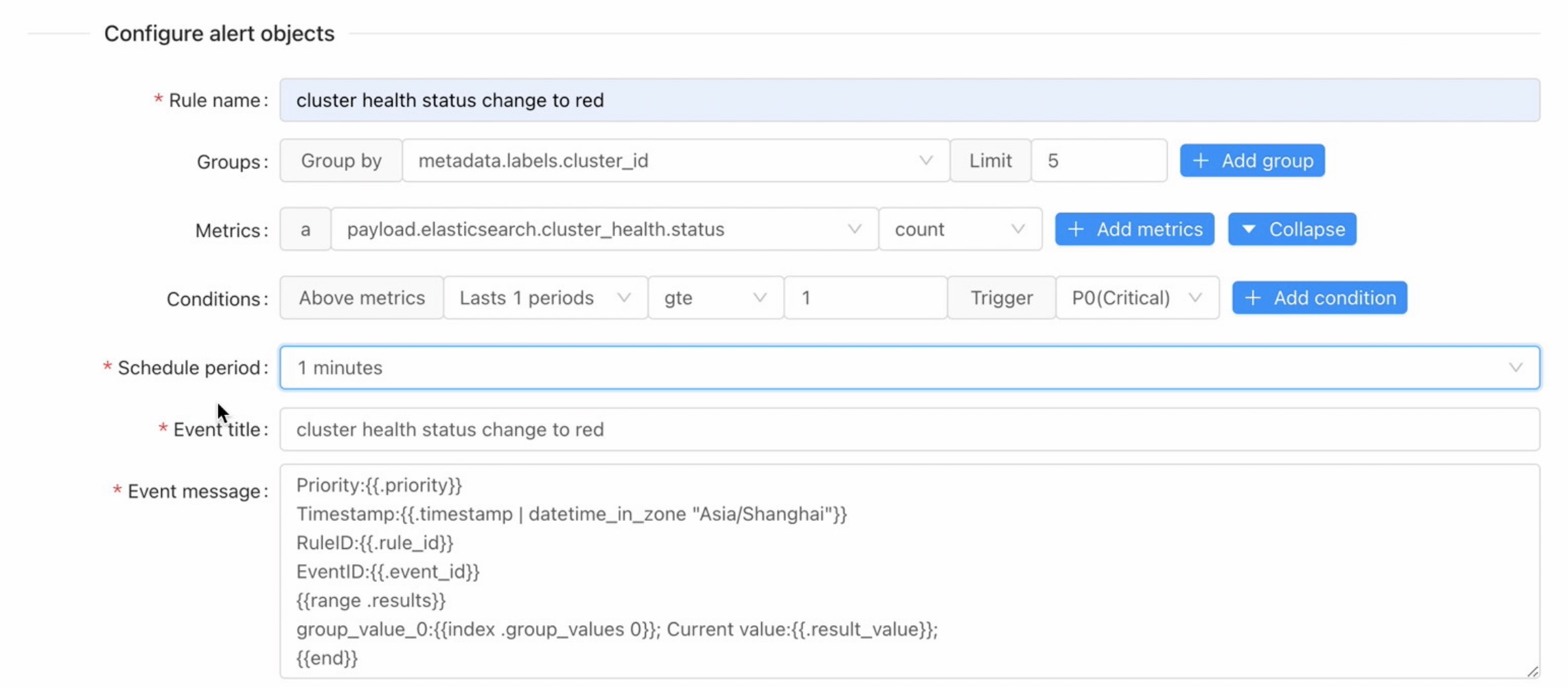Viewport: 1568px width, 687px height.
Task: Click the condition threshold value field
Action: [x=865, y=298]
